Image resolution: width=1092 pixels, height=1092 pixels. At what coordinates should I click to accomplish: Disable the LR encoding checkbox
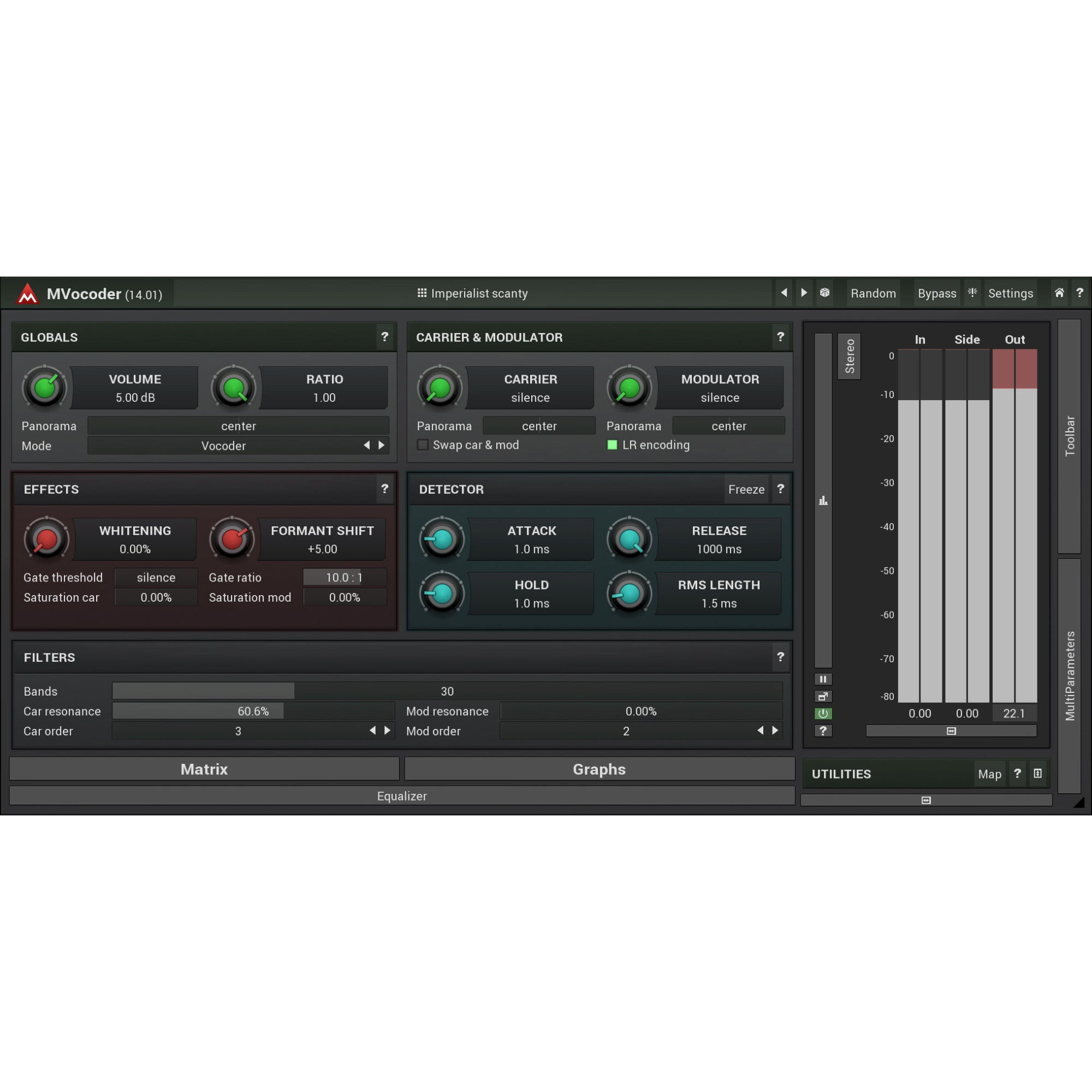click(612, 445)
